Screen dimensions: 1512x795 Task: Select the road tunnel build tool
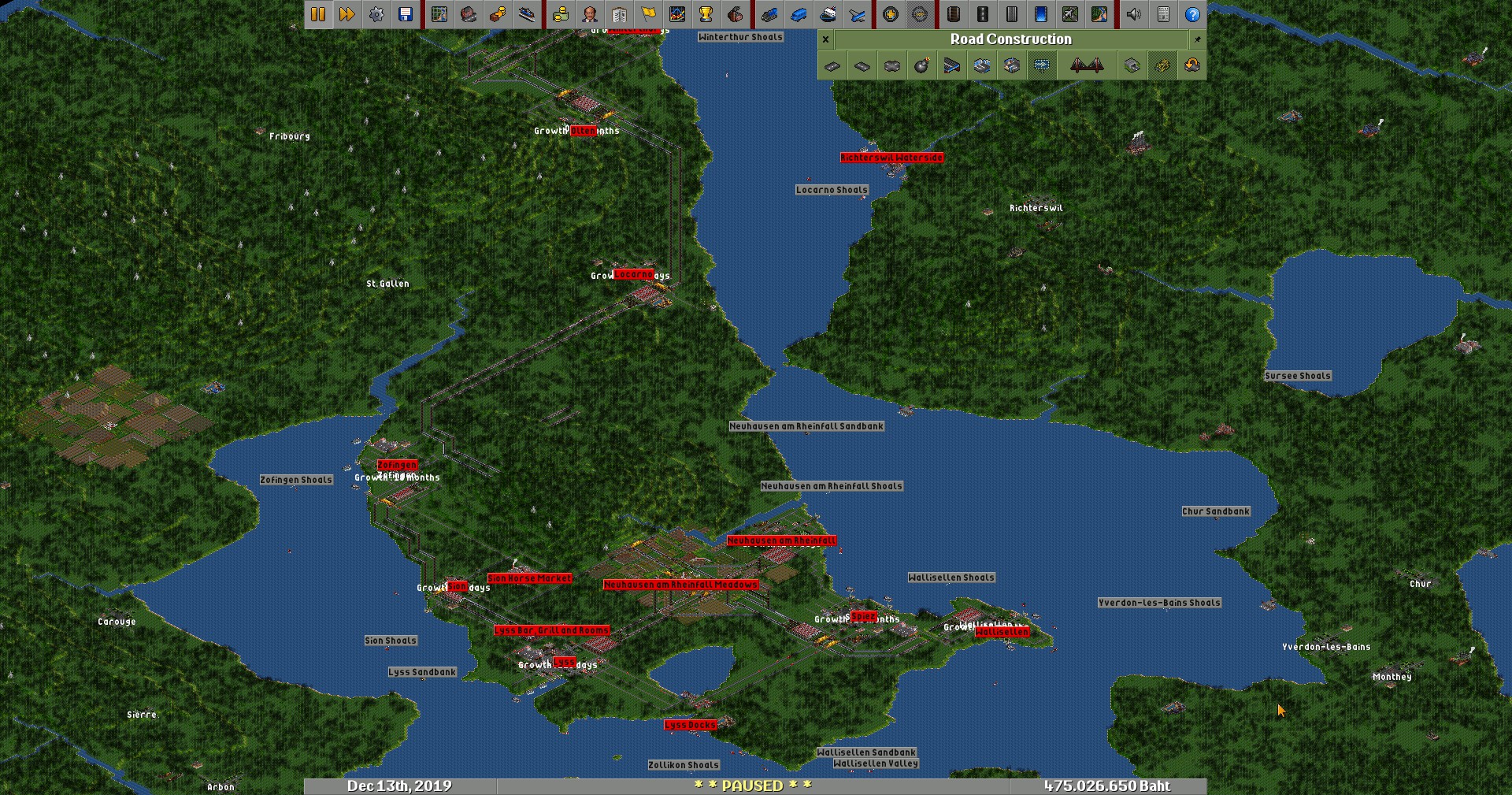click(1132, 66)
